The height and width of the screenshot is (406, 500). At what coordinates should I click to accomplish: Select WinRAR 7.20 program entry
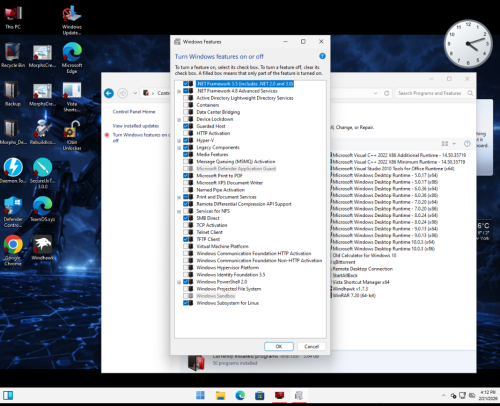click(353, 295)
